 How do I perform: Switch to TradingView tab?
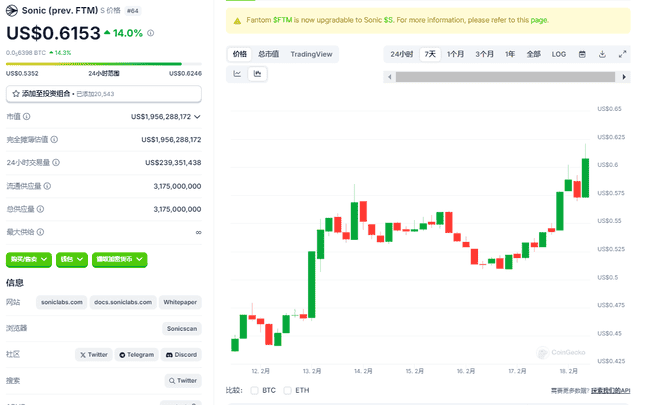[313, 54]
